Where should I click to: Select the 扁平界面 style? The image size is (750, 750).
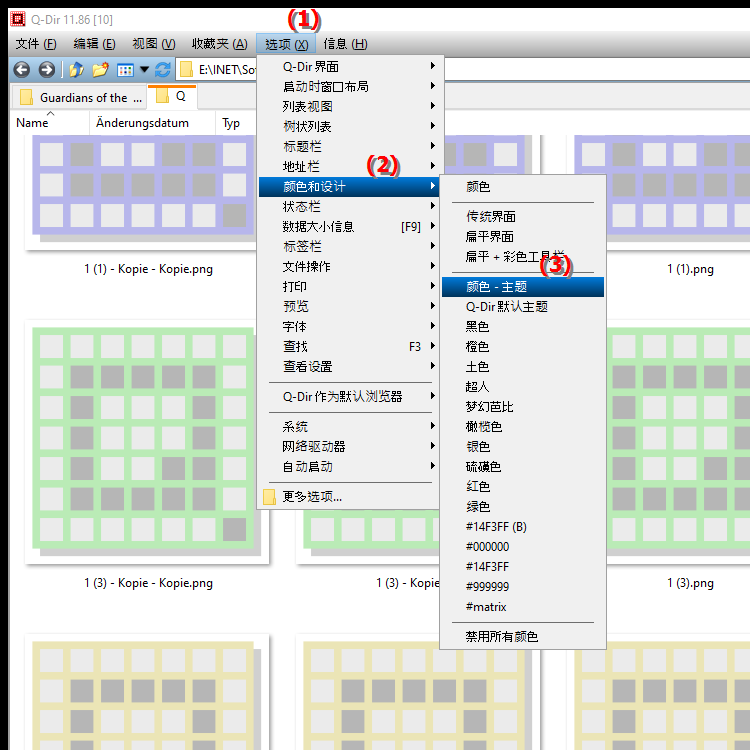click(x=523, y=237)
